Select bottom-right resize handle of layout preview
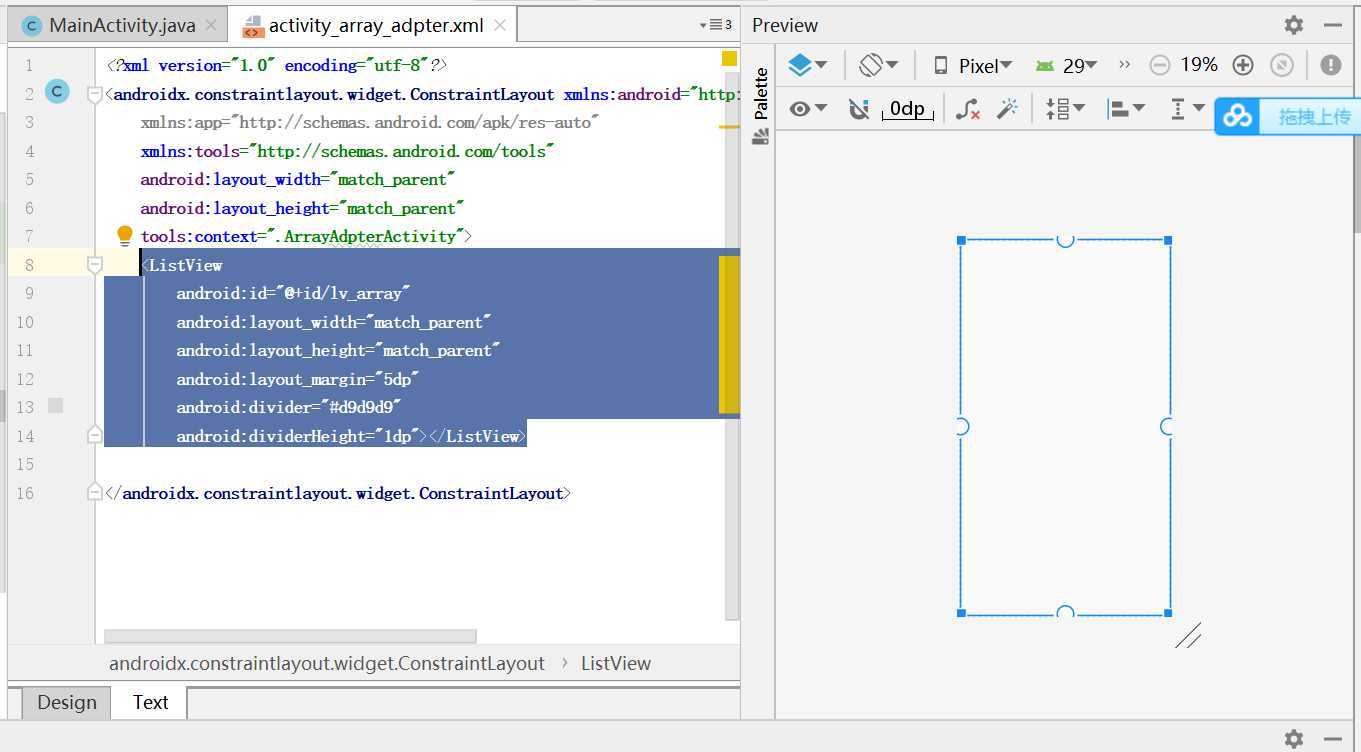Viewport: 1361px width, 752px height. click(x=1168, y=613)
